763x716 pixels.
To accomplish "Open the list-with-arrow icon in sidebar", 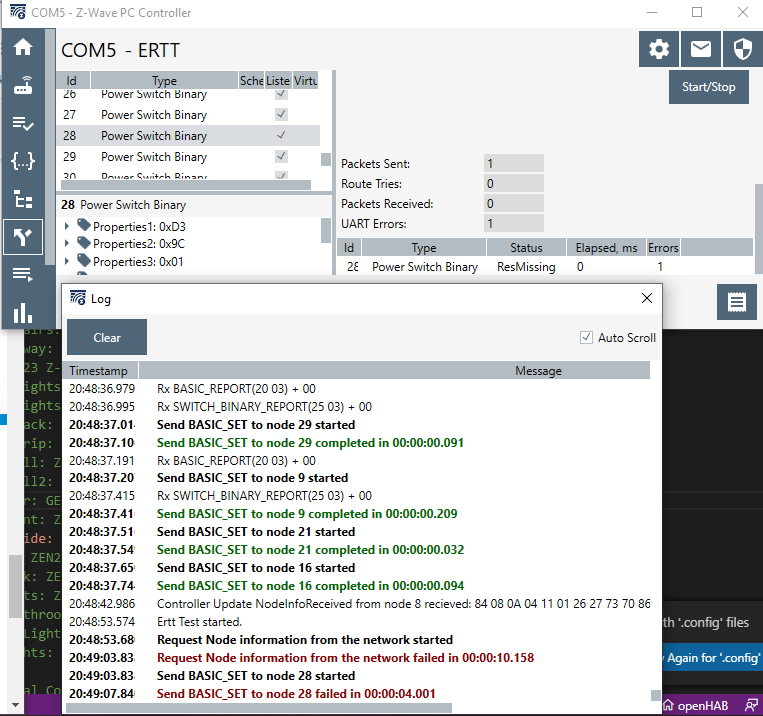I will pyautogui.click(x=23, y=275).
